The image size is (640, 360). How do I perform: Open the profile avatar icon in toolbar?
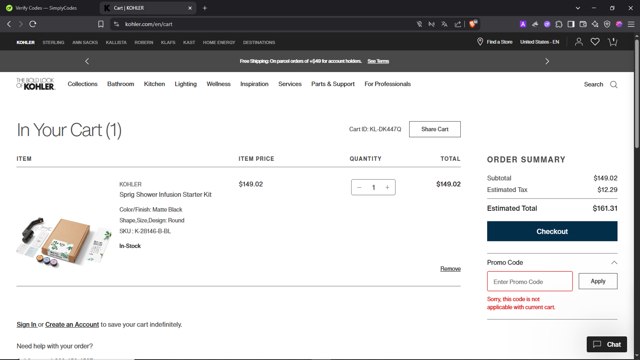(x=619, y=24)
